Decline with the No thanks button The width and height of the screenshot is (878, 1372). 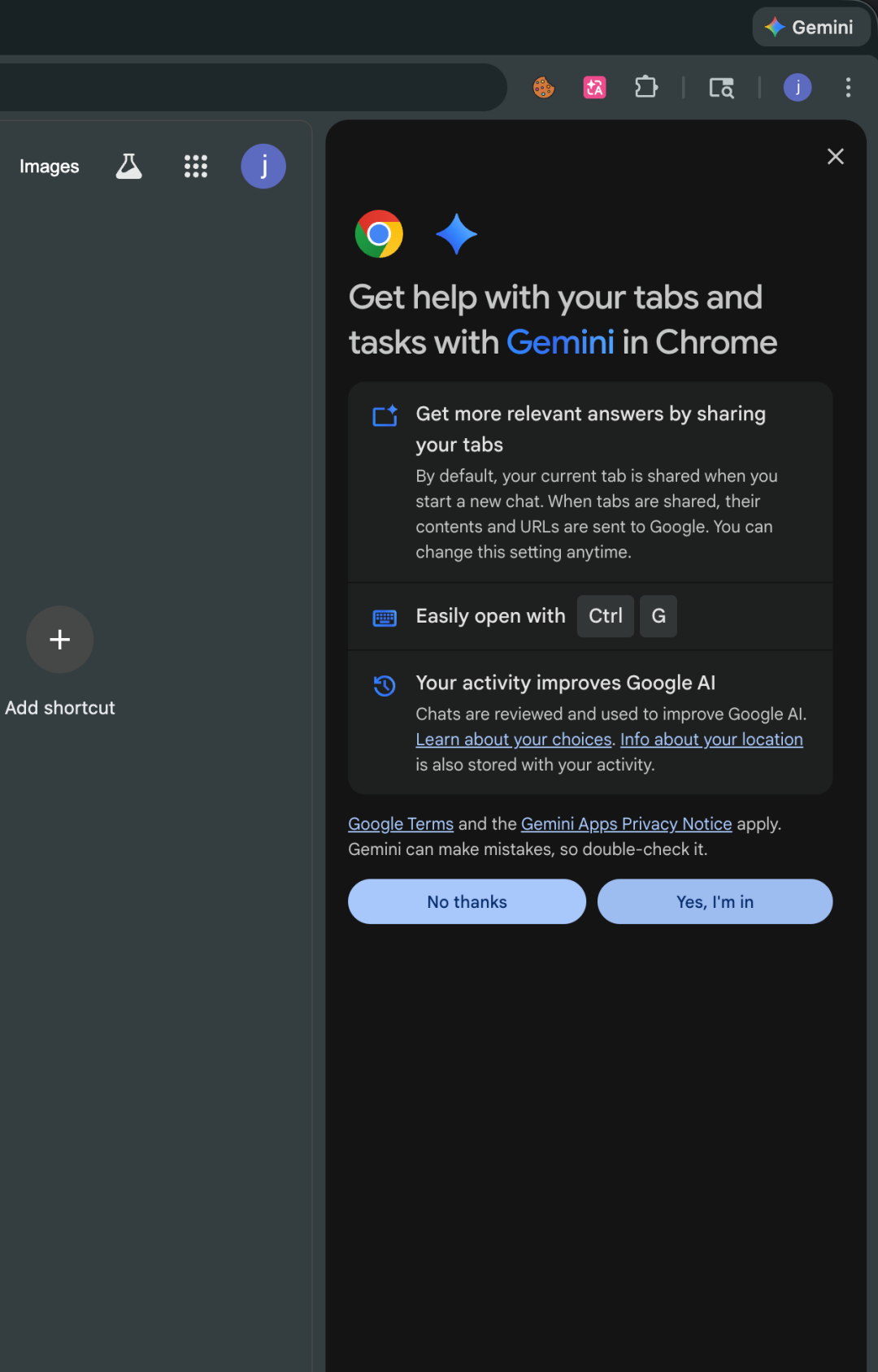pyautogui.click(x=467, y=901)
